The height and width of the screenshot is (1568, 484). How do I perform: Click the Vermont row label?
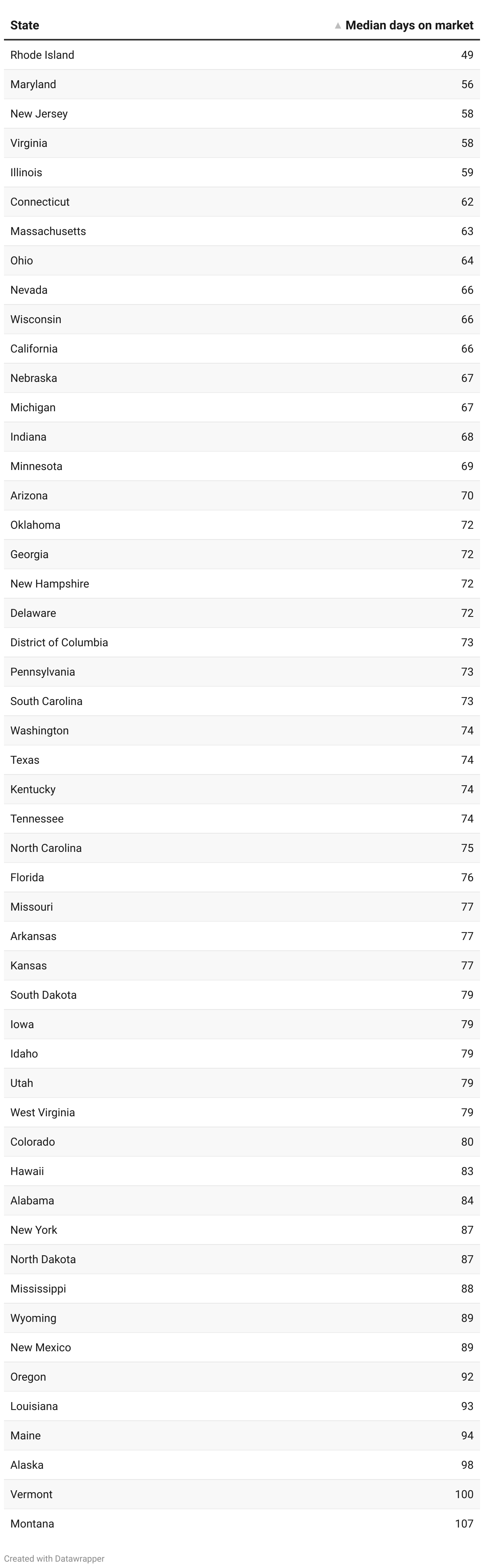tap(32, 1494)
